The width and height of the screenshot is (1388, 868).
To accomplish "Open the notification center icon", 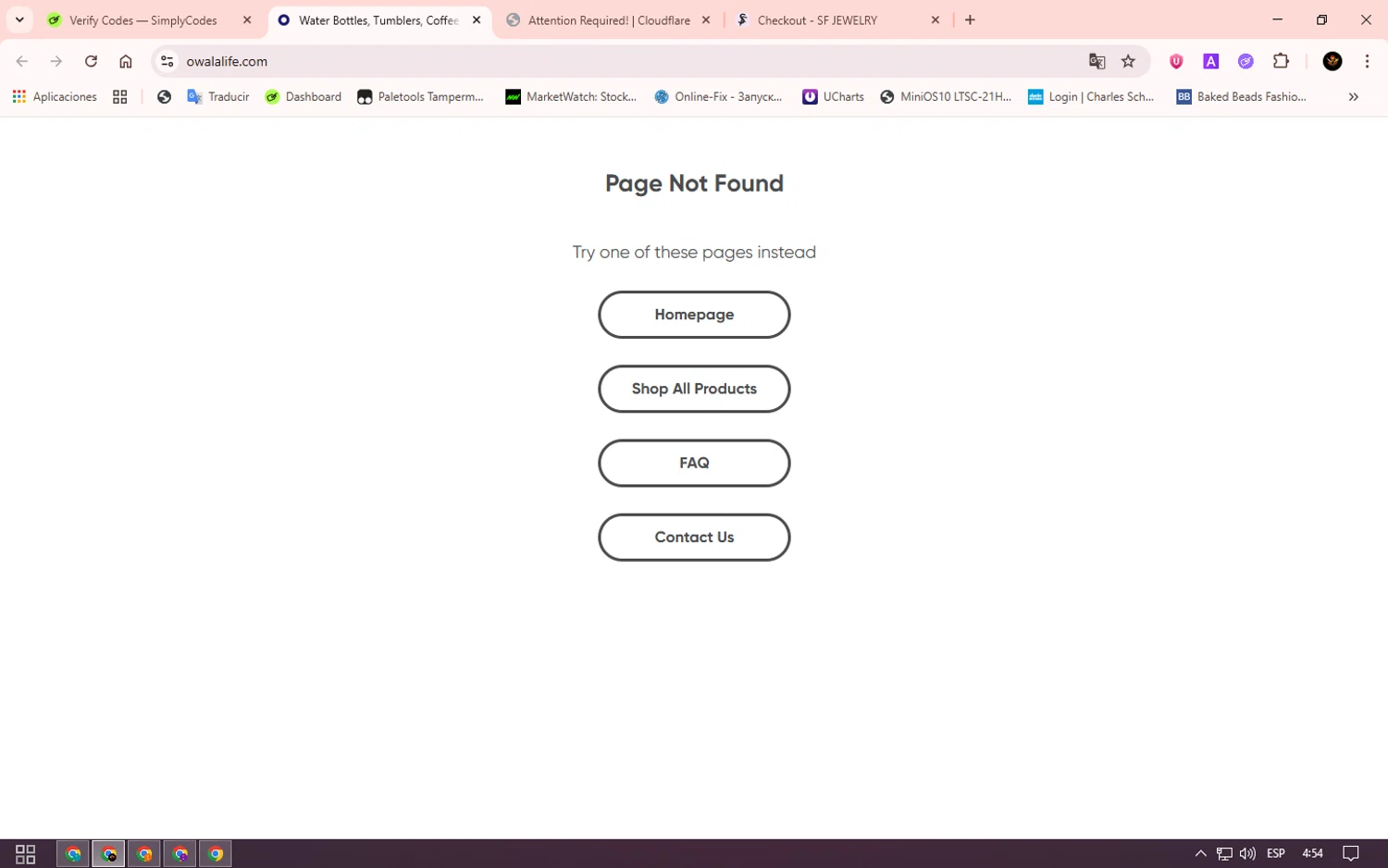I will click(x=1350, y=853).
